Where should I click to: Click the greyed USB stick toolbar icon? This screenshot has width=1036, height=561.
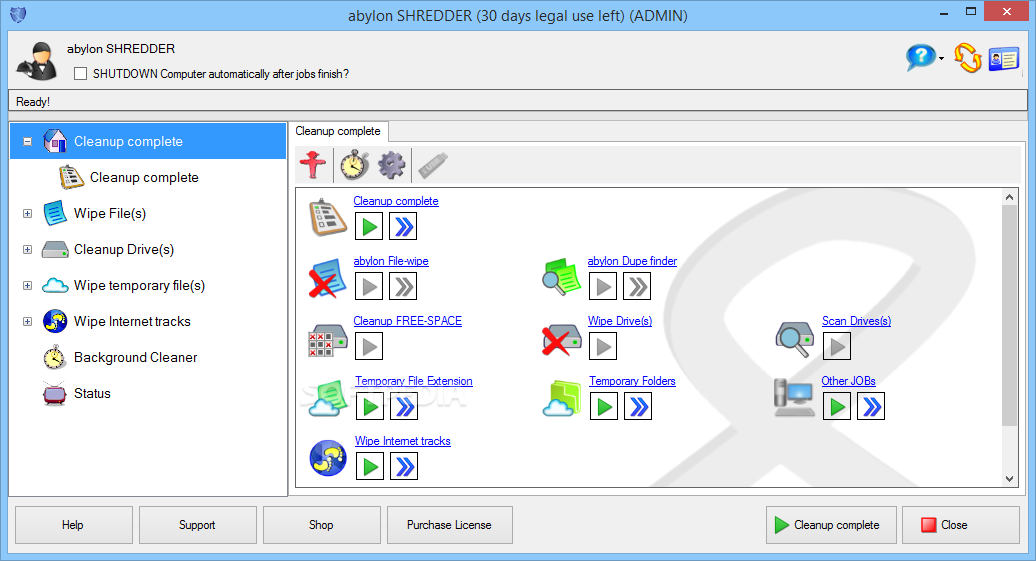(433, 165)
